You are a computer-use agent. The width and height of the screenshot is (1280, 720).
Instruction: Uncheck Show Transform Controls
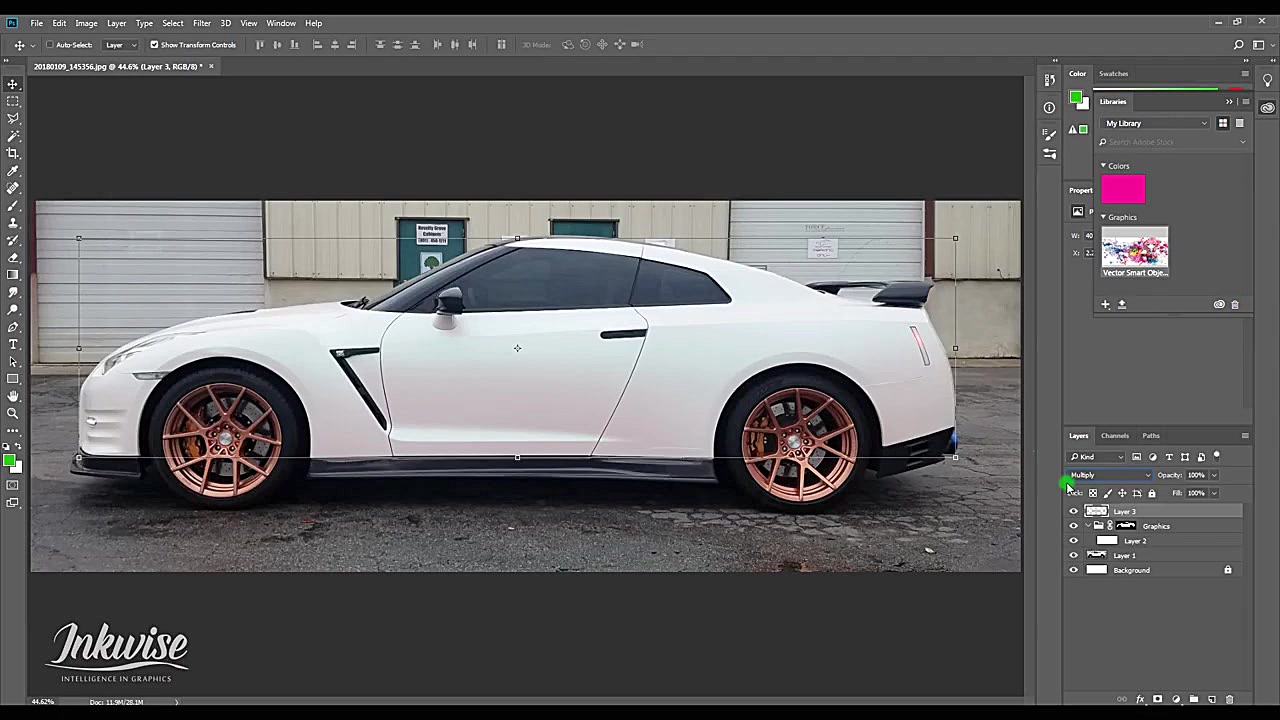click(154, 45)
